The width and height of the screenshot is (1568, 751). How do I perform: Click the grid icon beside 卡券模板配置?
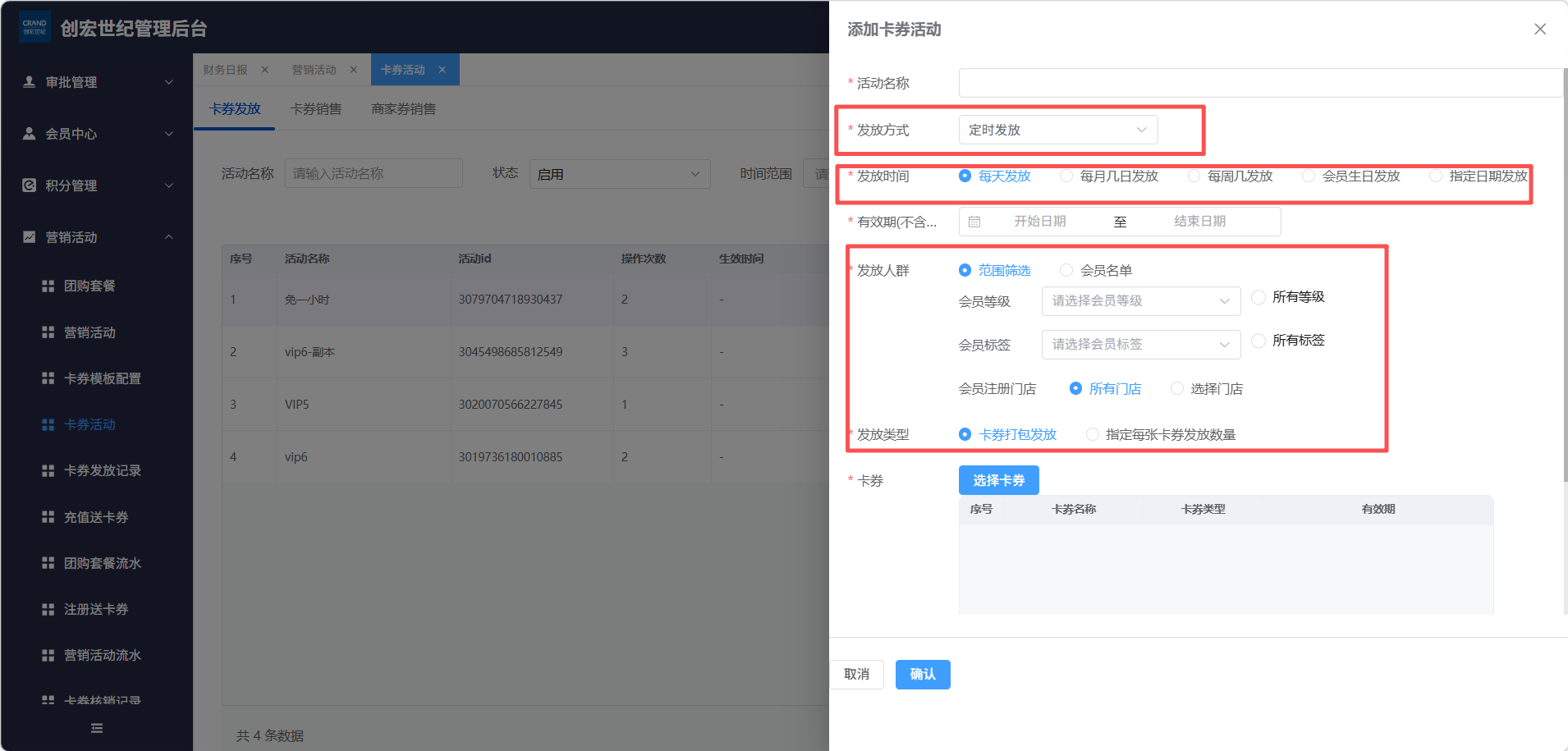click(x=48, y=378)
